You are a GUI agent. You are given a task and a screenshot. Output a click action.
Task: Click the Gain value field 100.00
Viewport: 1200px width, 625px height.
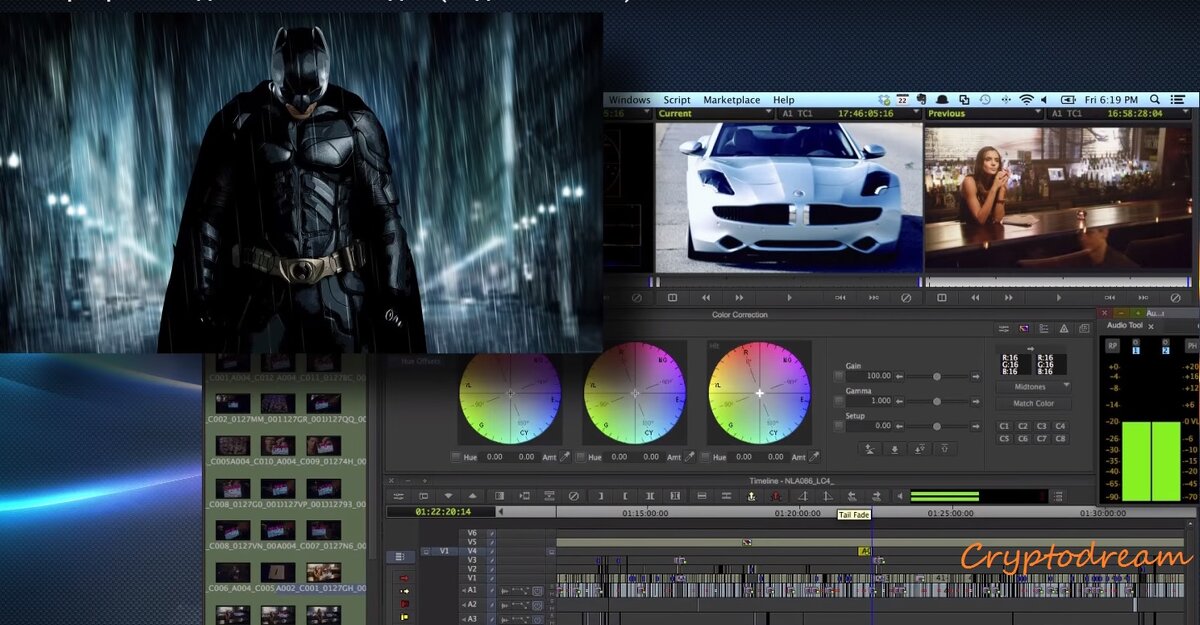[x=870, y=376]
